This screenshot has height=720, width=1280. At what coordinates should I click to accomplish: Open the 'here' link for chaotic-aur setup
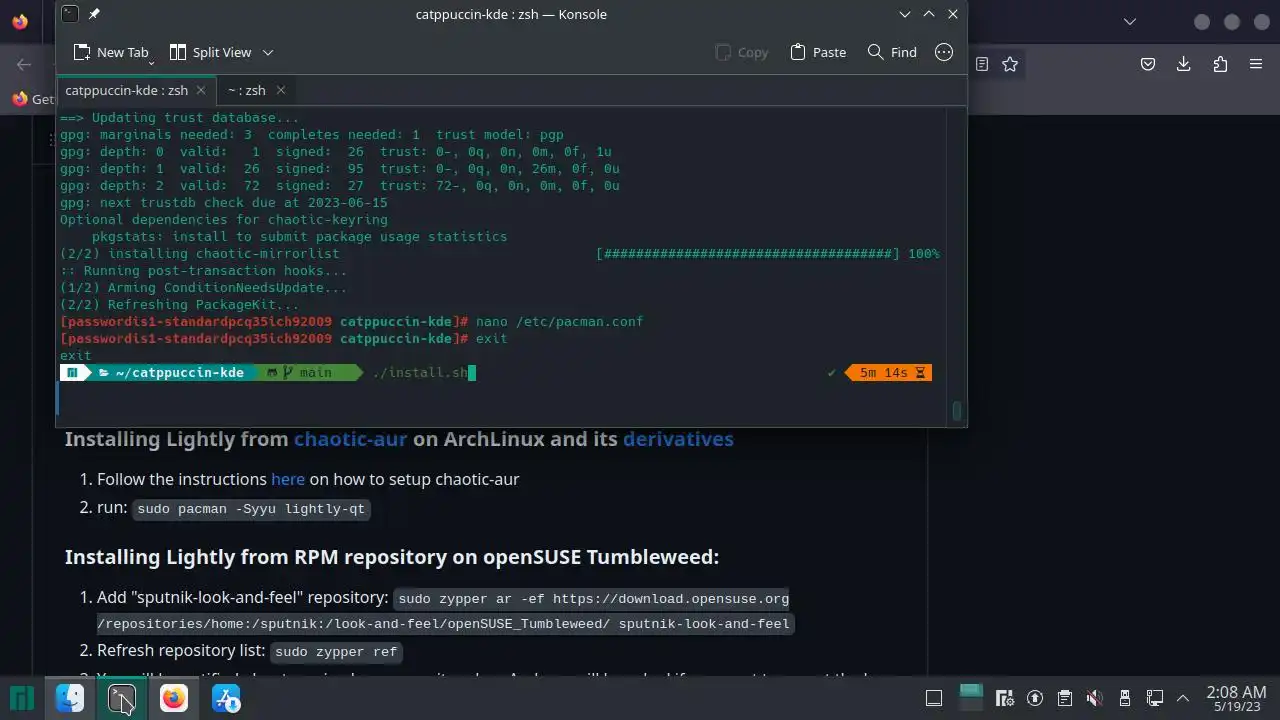pos(288,479)
